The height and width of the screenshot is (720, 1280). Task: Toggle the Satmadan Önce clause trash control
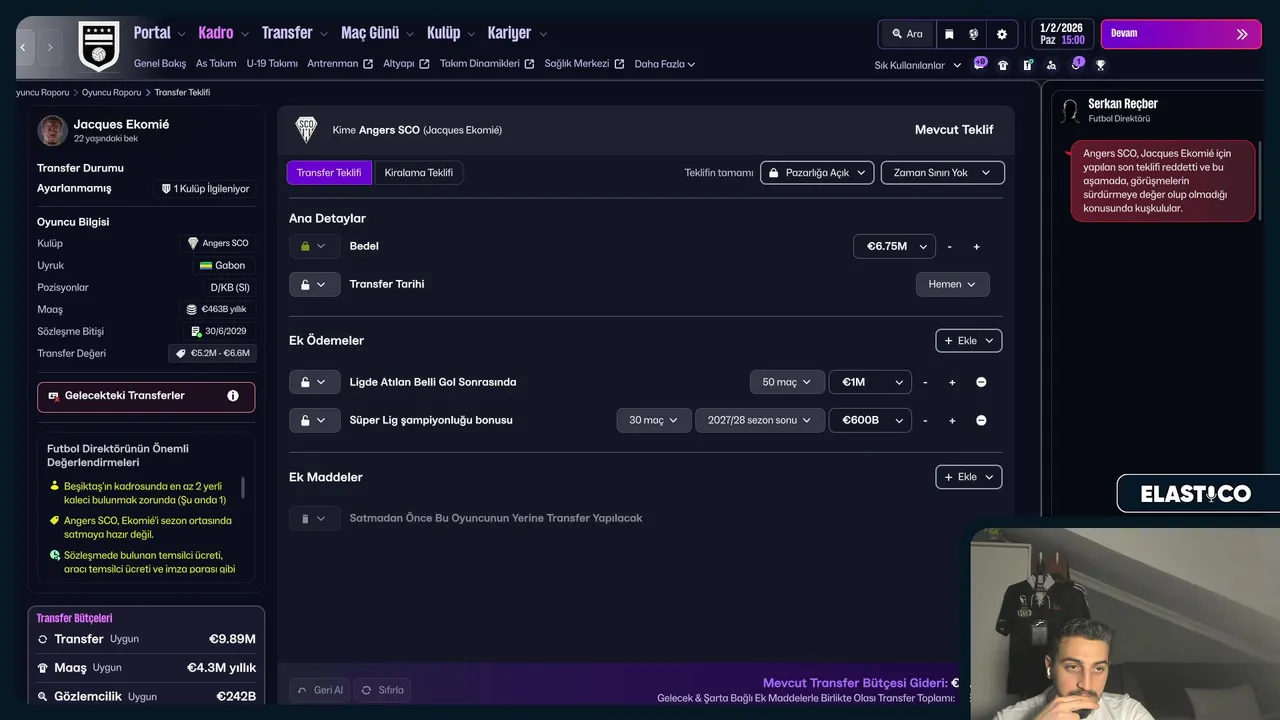314,518
